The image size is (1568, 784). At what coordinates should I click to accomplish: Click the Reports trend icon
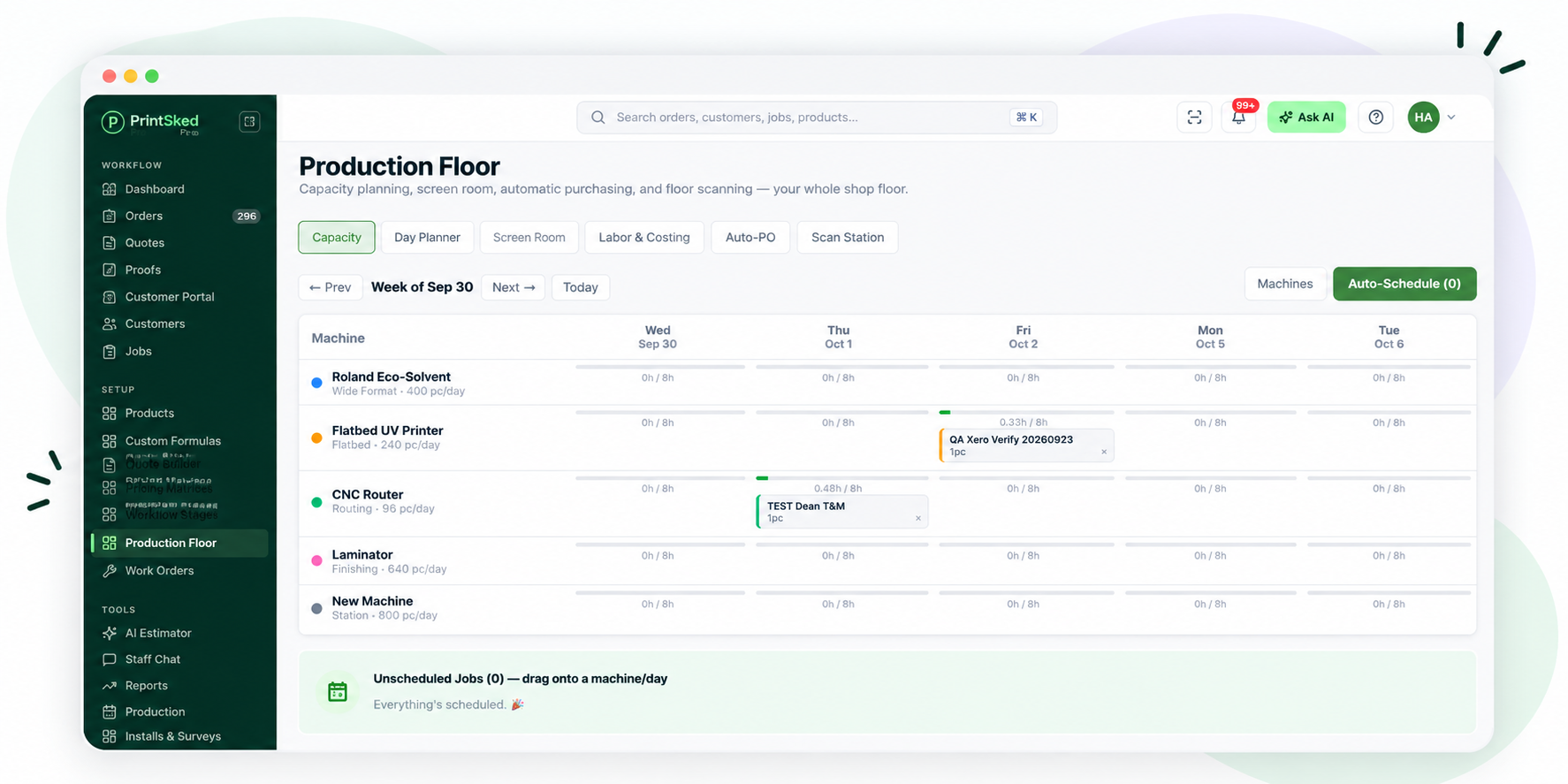[x=110, y=686]
